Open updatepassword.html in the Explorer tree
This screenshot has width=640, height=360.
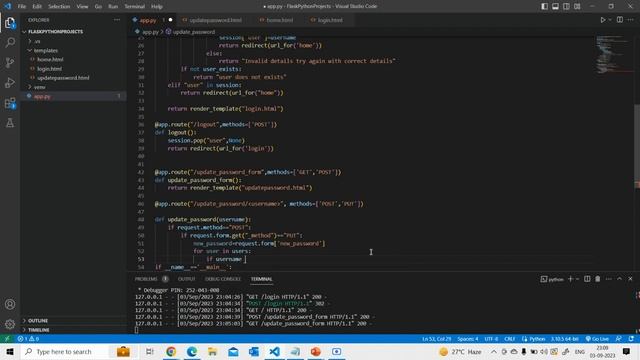pyautogui.click(x=63, y=78)
